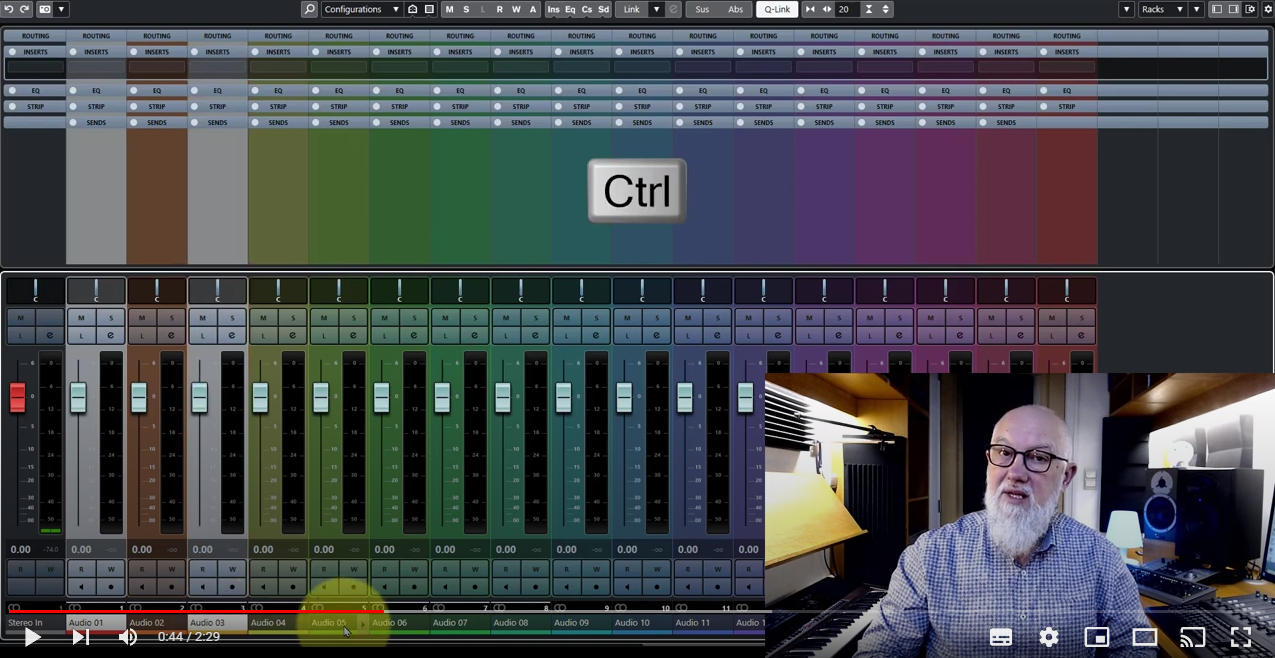Viewport: 1275px width, 658px height.
Task: Expand the SENDS rack on Audio 06
Action: click(x=399, y=122)
